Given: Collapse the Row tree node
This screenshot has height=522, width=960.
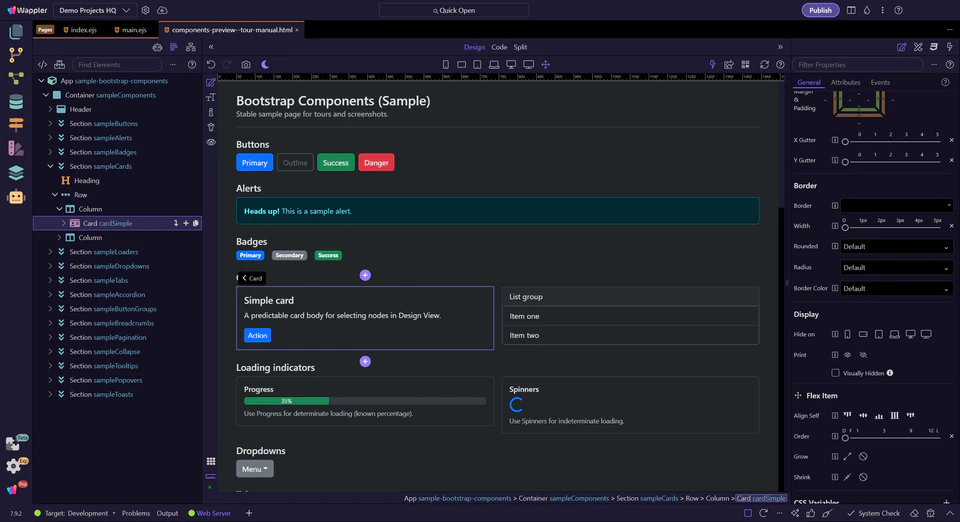Looking at the screenshot, I should [x=54, y=195].
